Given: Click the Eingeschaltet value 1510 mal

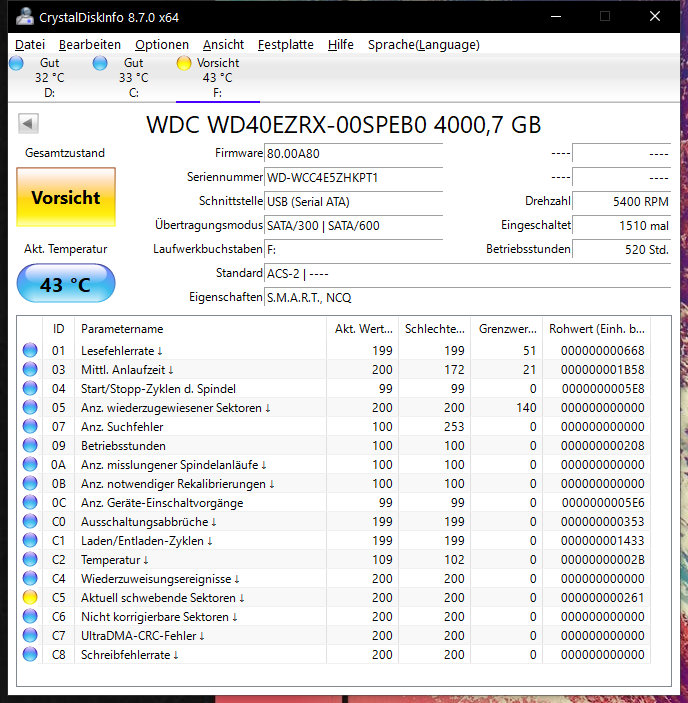Looking at the screenshot, I should click(622, 226).
